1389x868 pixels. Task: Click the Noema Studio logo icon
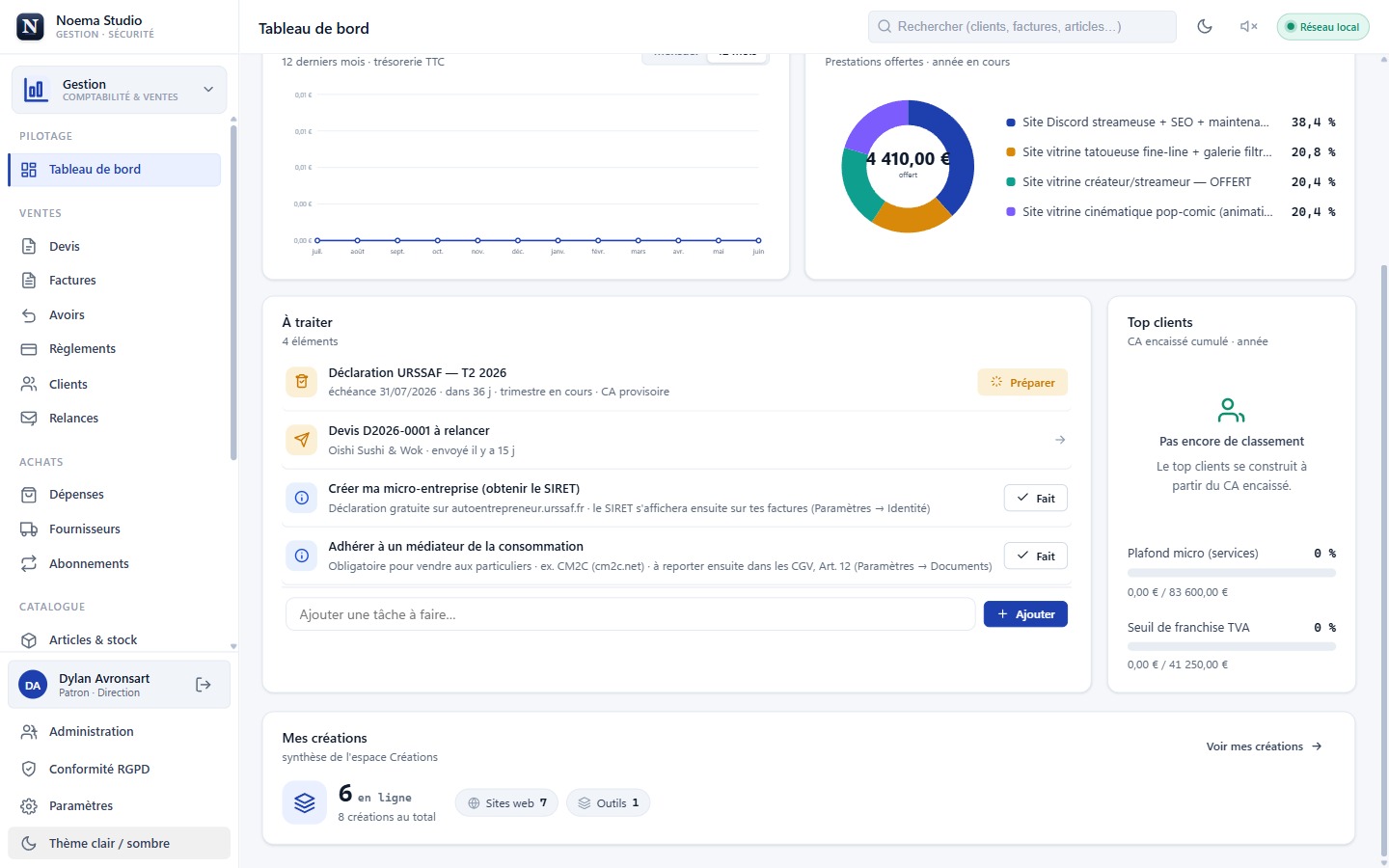pyautogui.click(x=31, y=27)
